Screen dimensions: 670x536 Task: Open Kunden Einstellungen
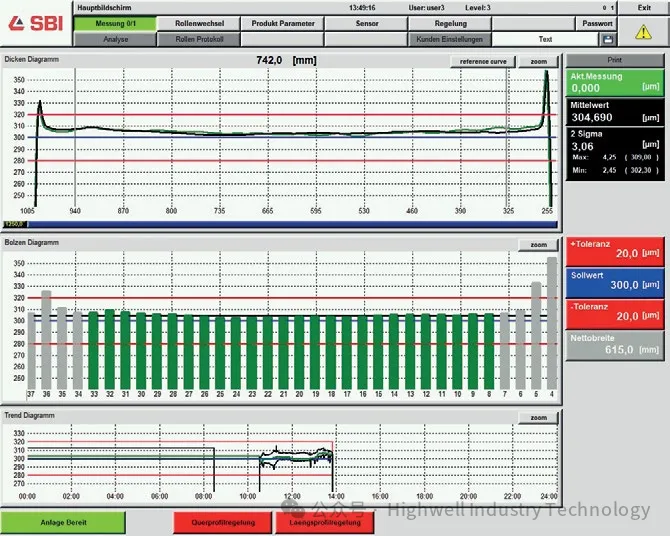(x=450, y=39)
